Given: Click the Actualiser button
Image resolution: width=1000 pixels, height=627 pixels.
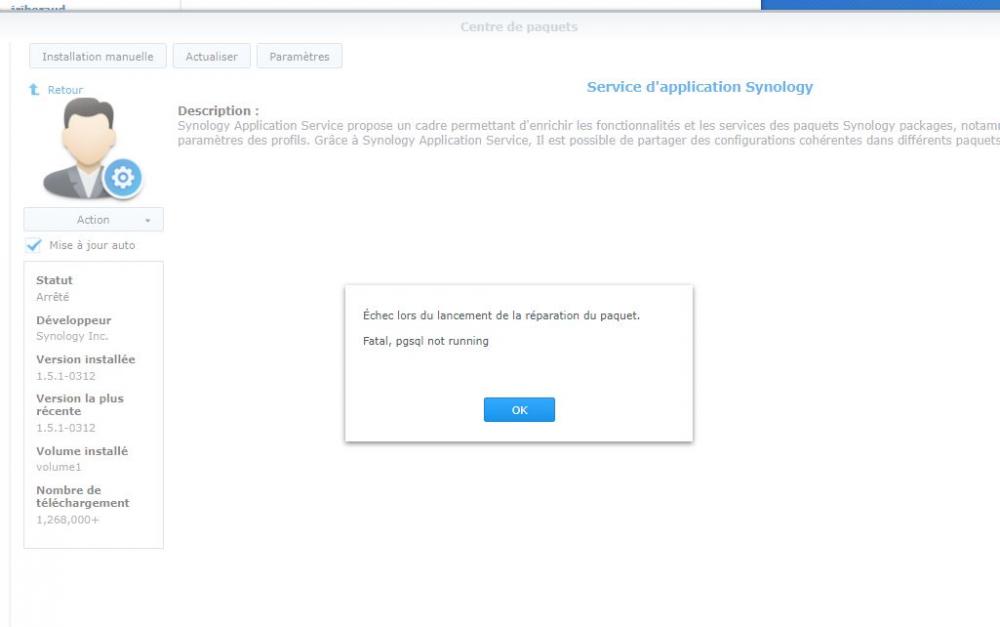Looking at the screenshot, I should [x=211, y=56].
